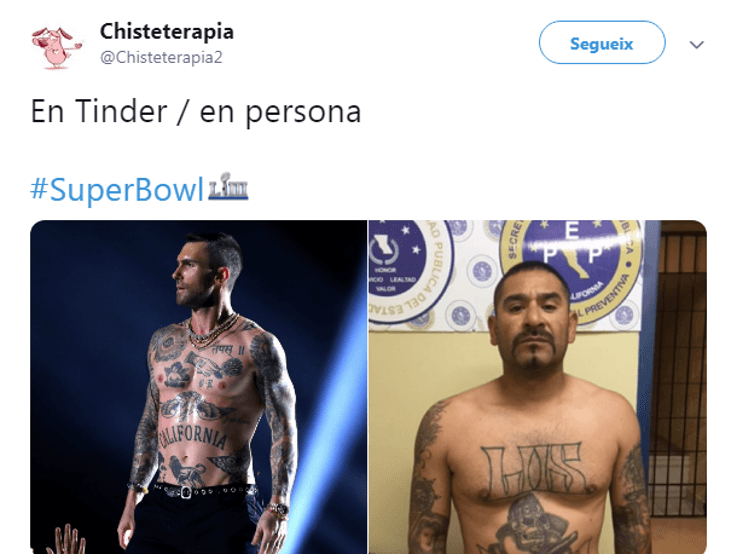Screen dimensions: 731x554
Task: Open the Chisteterapia pig avatar
Action: coord(56,48)
